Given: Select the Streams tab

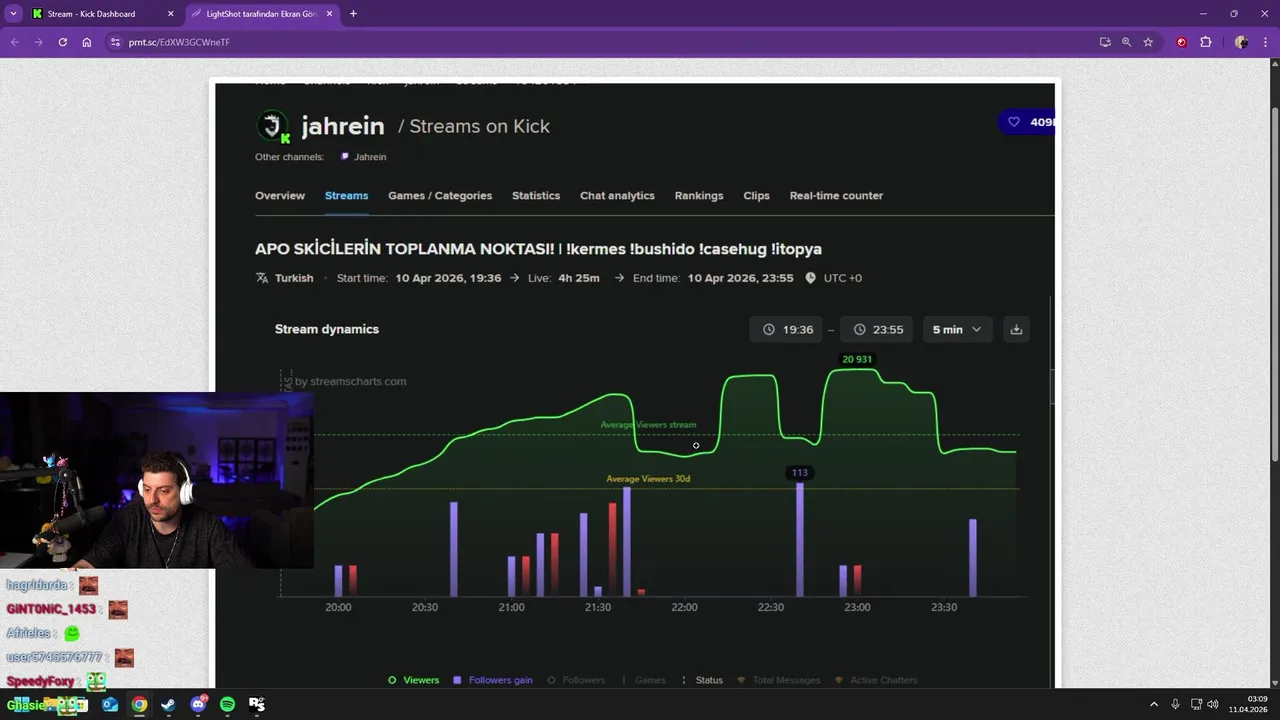Looking at the screenshot, I should pyautogui.click(x=346, y=196).
